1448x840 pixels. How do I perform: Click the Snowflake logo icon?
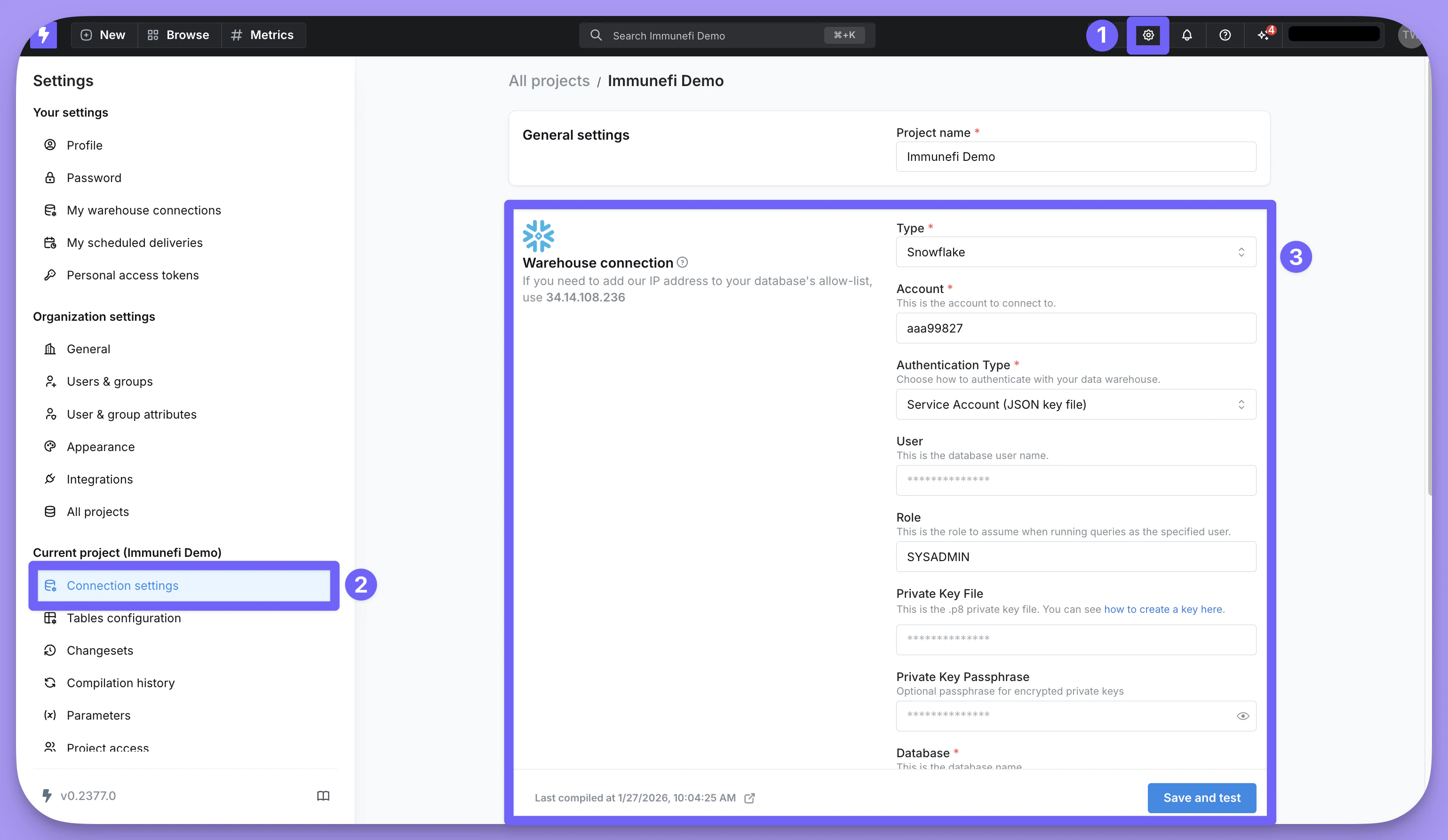point(538,236)
